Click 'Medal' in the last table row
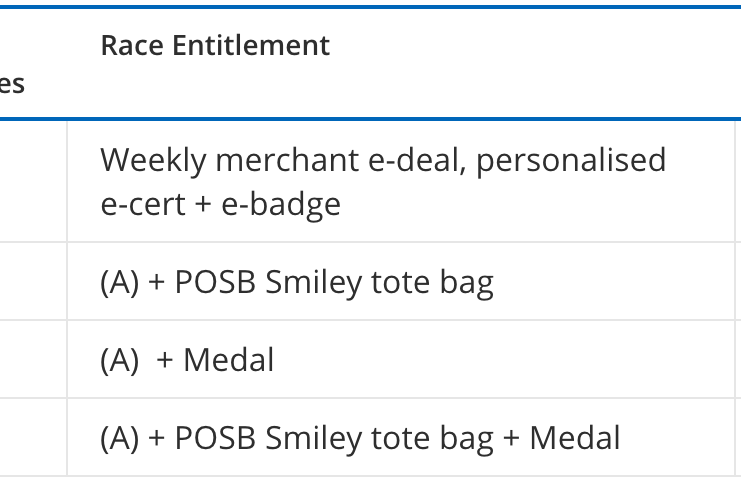 point(575,438)
